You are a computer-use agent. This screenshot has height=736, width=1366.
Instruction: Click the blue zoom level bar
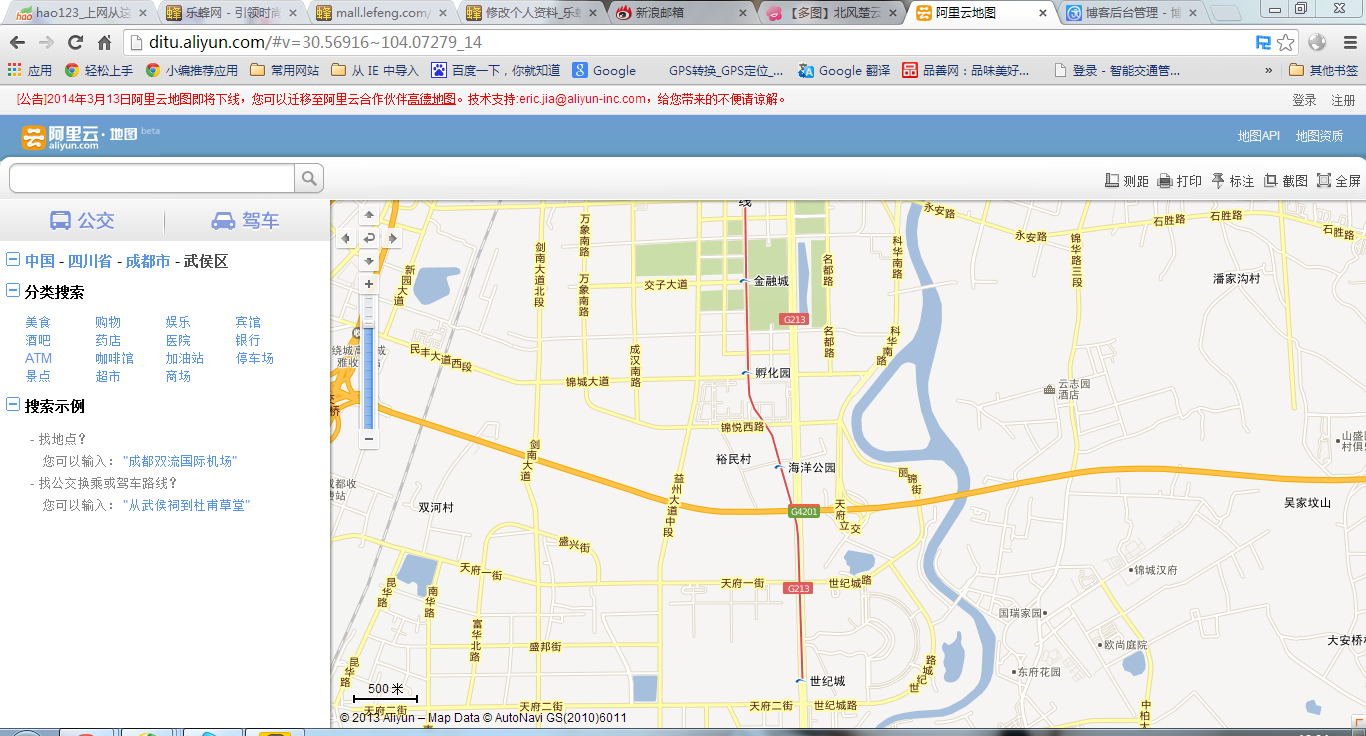pyautogui.click(x=369, y=378)
